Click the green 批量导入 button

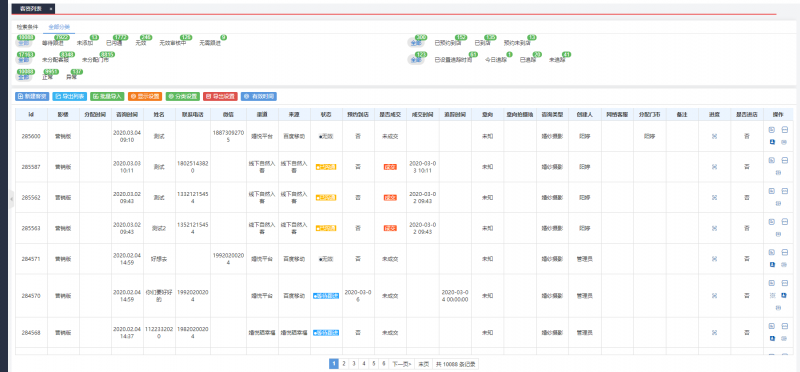tap(107, 96)
